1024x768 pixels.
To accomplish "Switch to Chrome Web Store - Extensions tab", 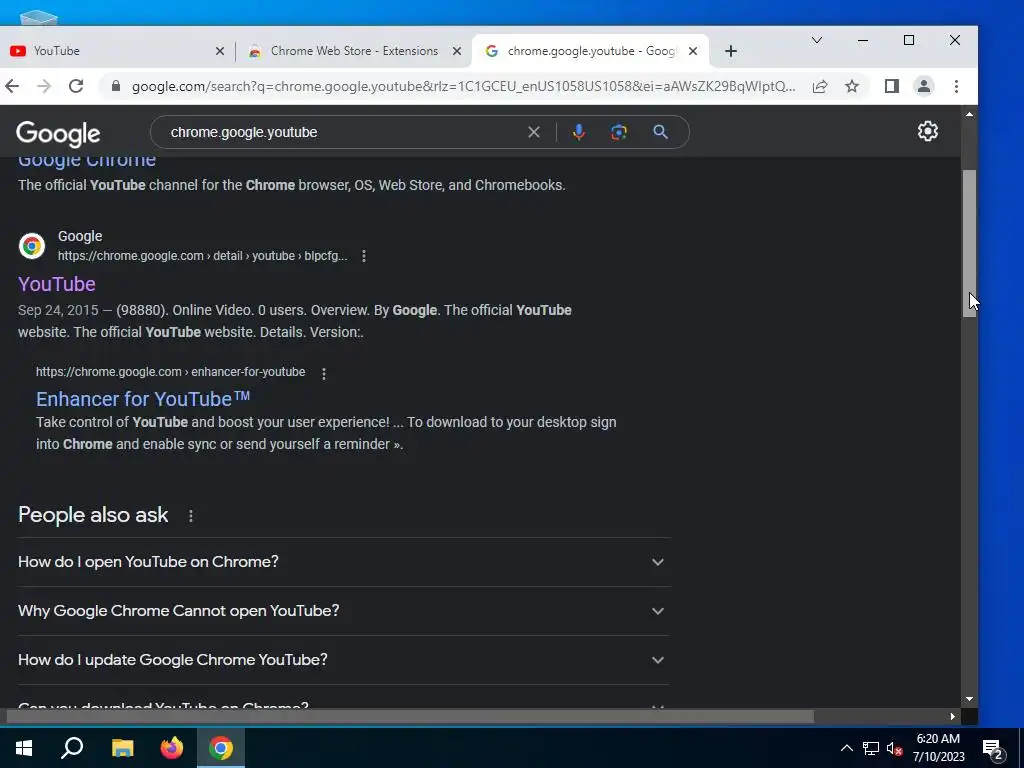I will (x=354, y=51).
